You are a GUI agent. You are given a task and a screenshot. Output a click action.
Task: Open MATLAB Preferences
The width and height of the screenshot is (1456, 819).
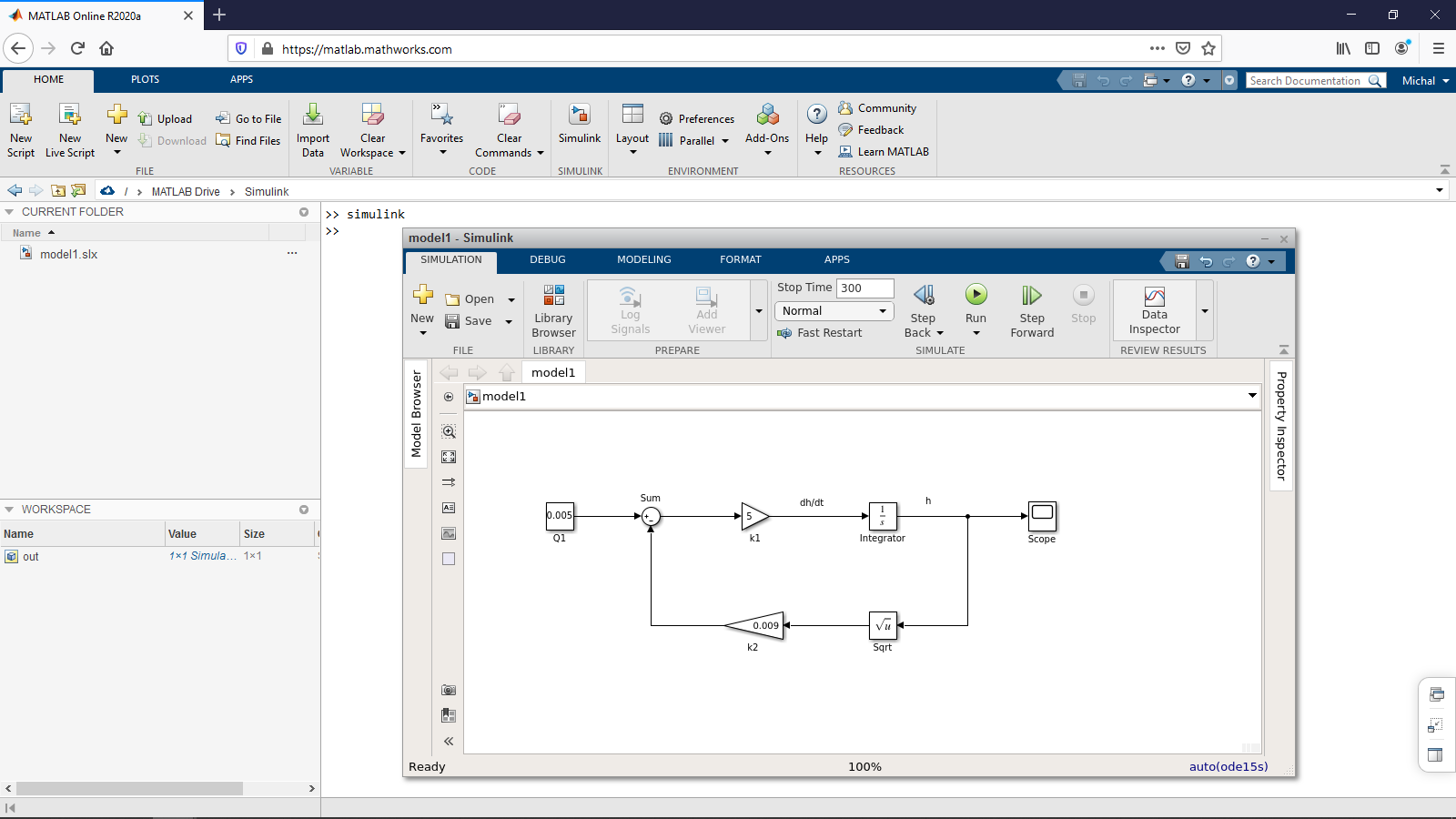[697, 118]
